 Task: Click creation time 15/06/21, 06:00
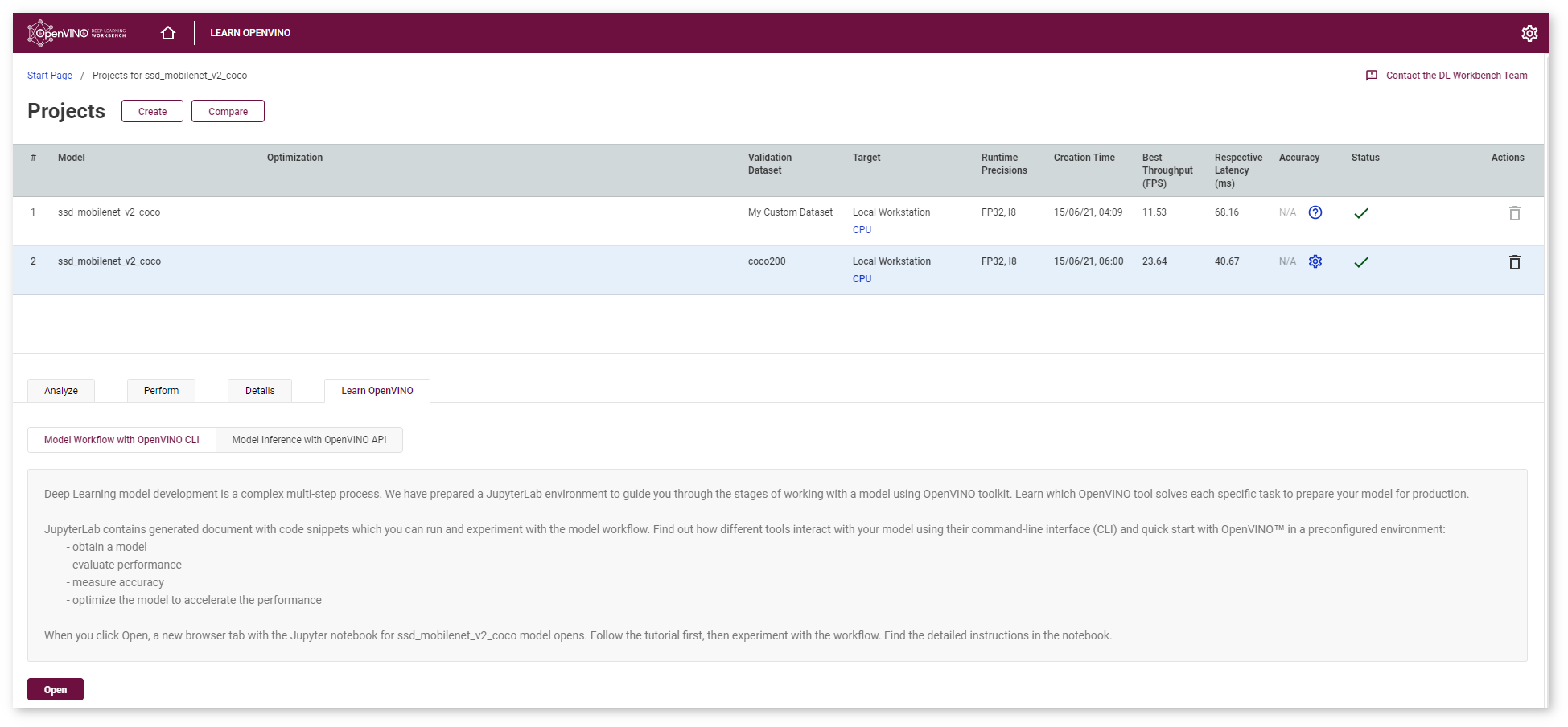[x=1089, y=261]
